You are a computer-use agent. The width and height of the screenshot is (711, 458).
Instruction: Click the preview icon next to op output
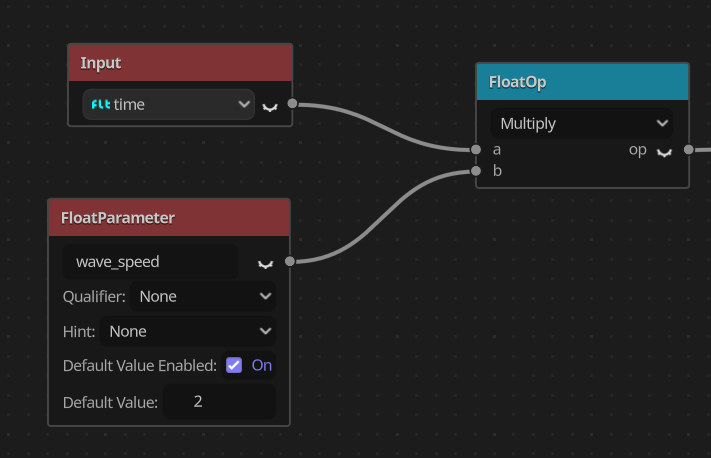(x=664, y=153)
